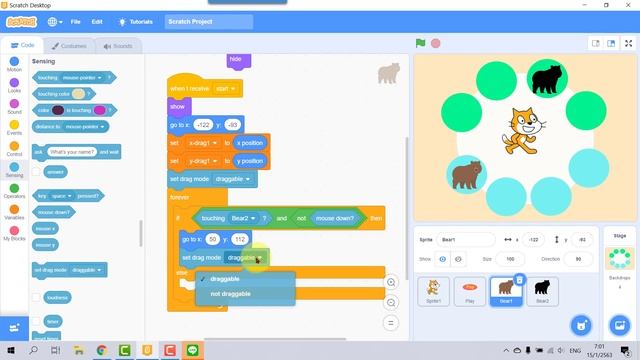The image size is (640, 360).
Task: Delete the Bear1 sprite
Action: point(519,280)
